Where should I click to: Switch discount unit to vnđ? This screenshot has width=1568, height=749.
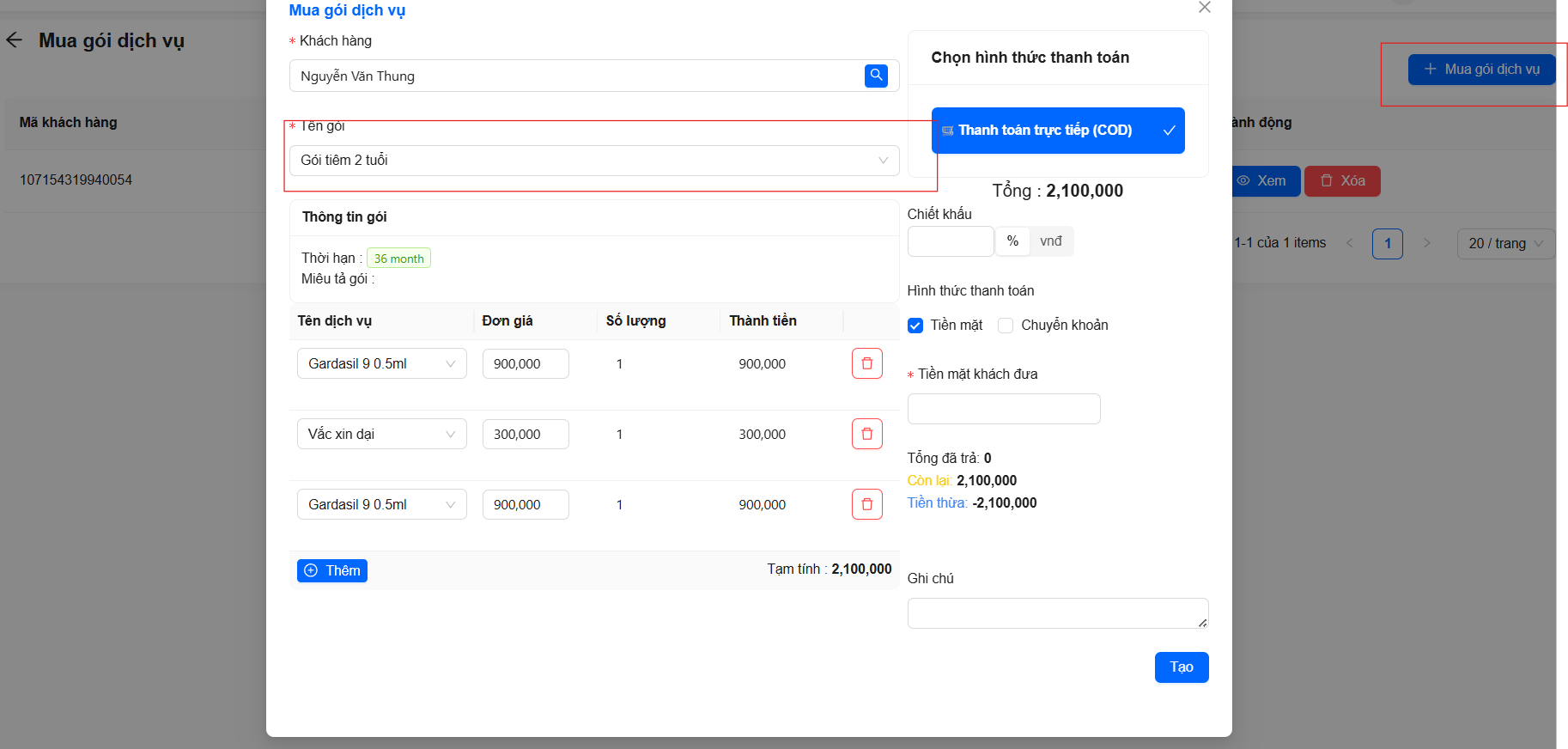coord(1051,241)
